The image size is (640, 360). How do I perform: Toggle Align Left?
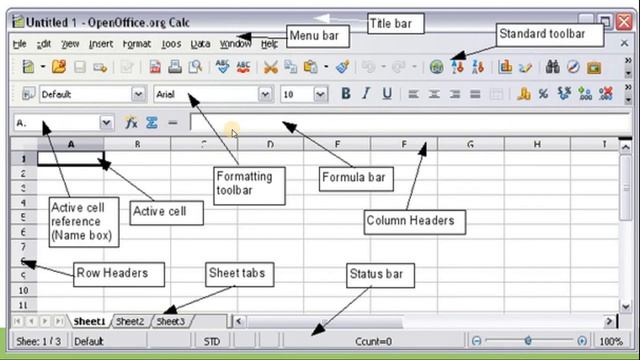(413, 94)
